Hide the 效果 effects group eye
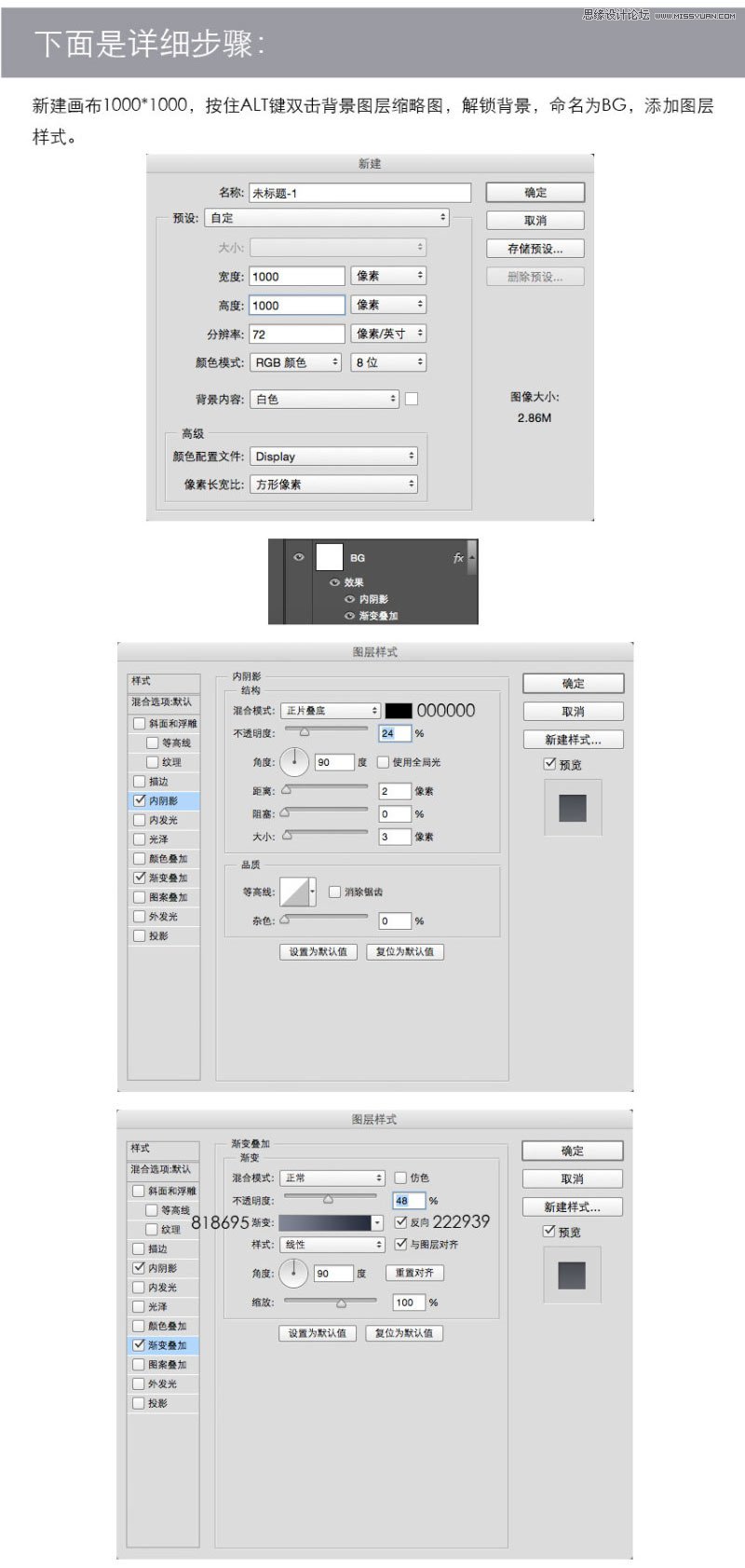This screenshot has height=1568, width=745. coord(334,582)
